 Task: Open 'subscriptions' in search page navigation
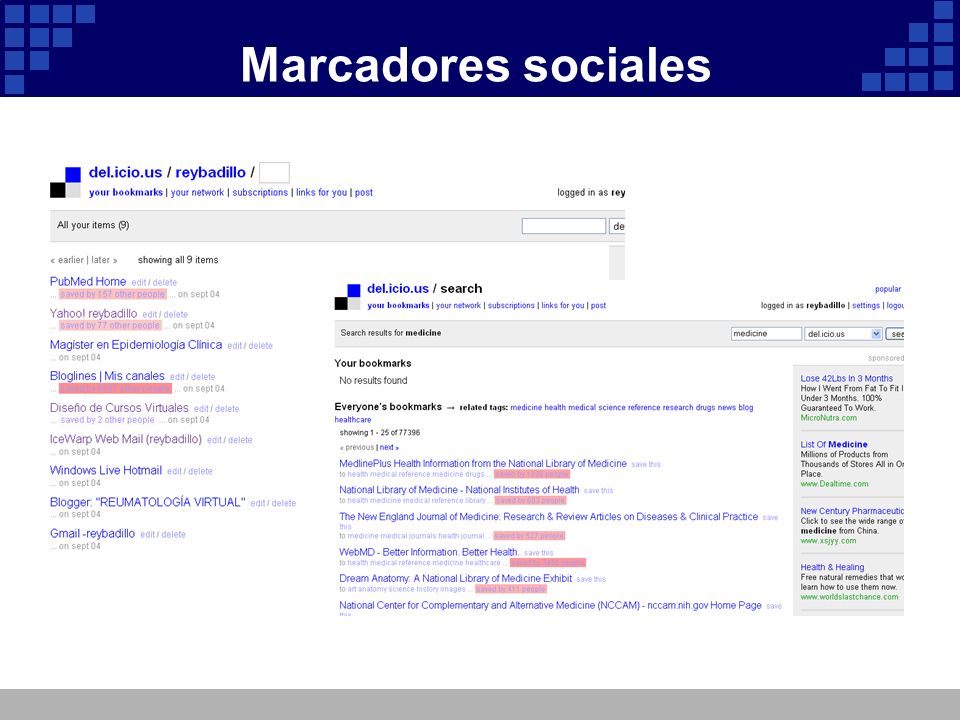pos(511,306)
